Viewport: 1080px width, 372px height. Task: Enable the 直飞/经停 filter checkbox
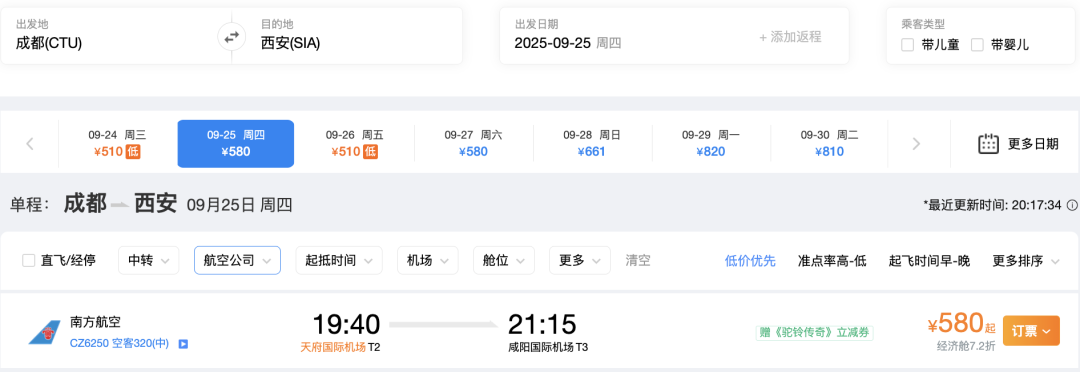click(x=28, y=260)
